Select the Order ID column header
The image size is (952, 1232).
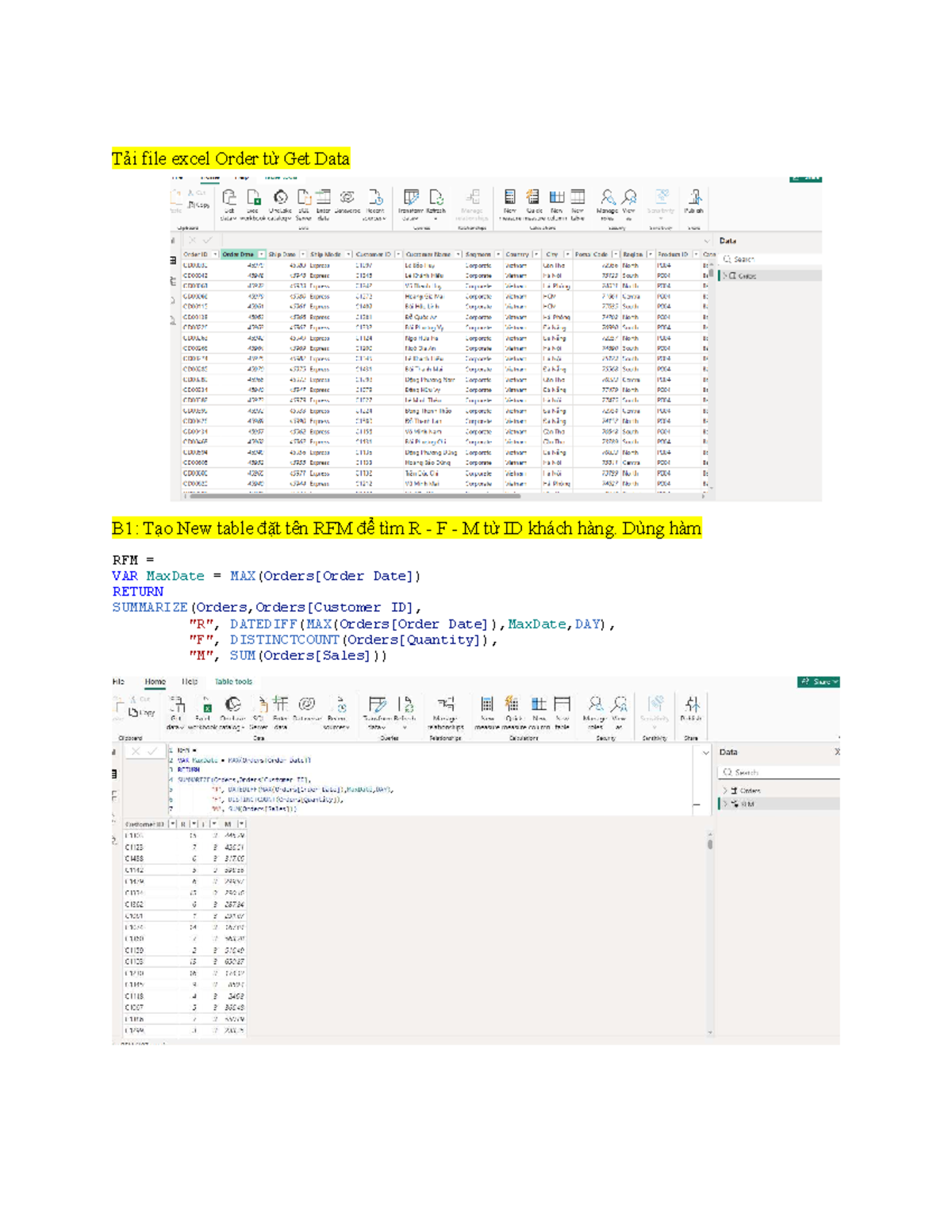click(199, 255)
